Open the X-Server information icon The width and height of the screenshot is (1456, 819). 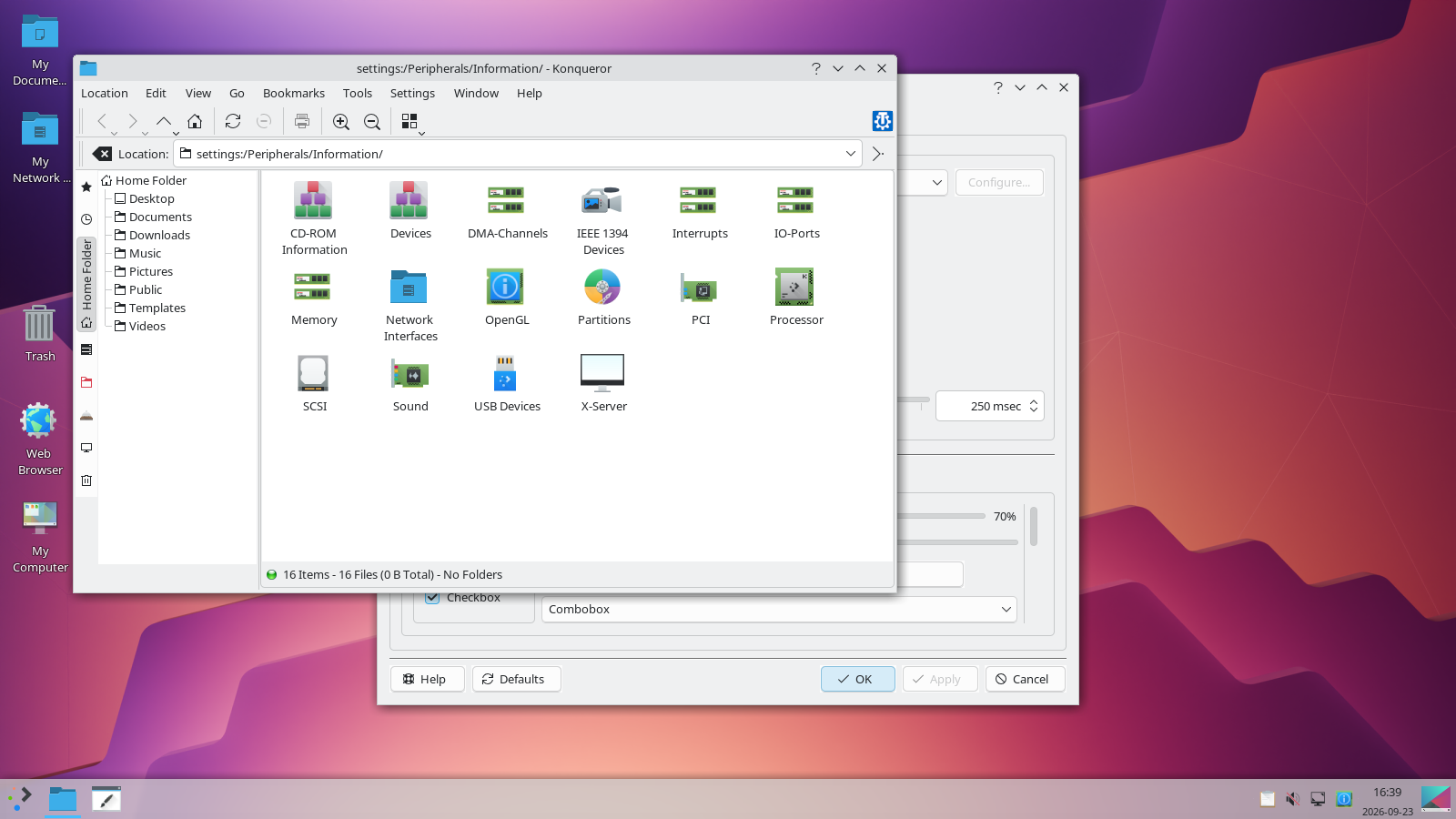click(603, 383)
